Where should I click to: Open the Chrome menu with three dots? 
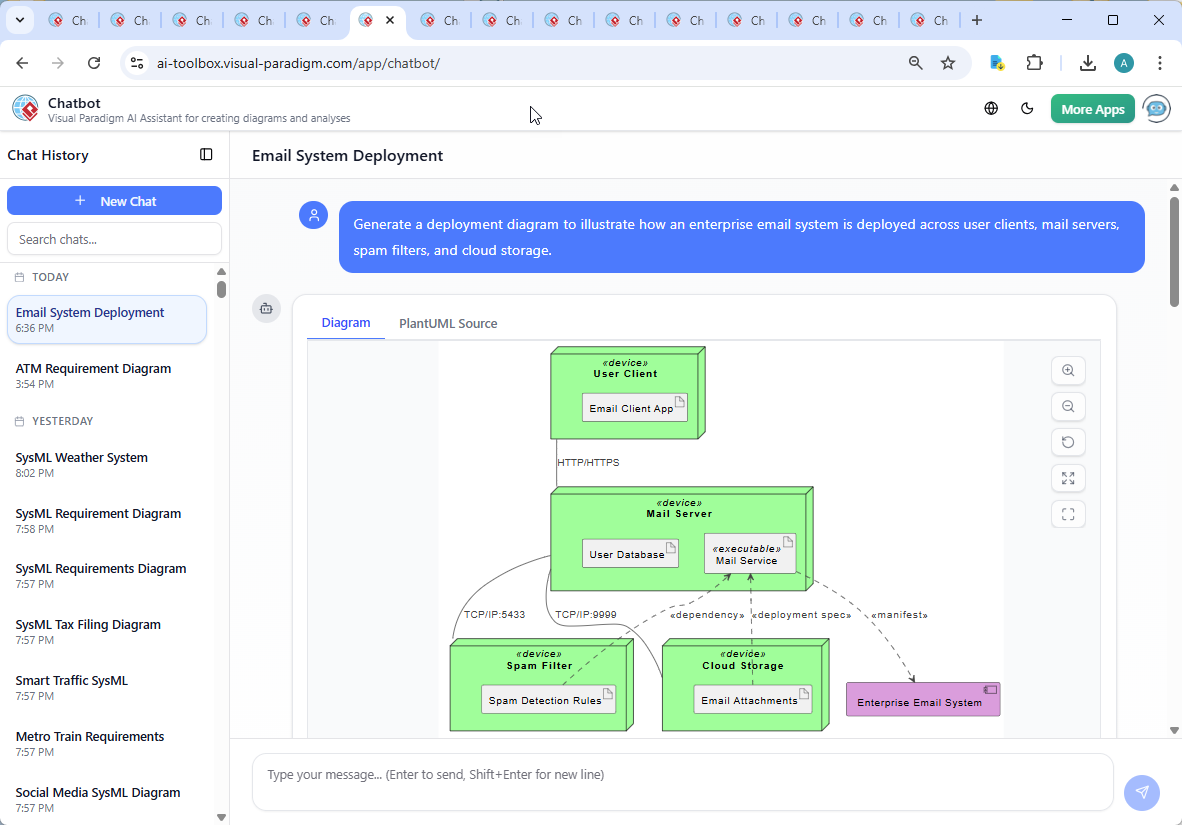click(x=1160, y=62)
